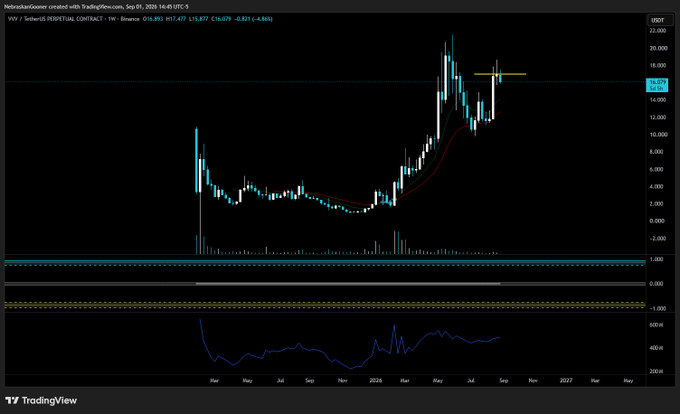Select the yellow horizontal resistance line
Viewport: 680px width, 414px height.
[500, 74]
